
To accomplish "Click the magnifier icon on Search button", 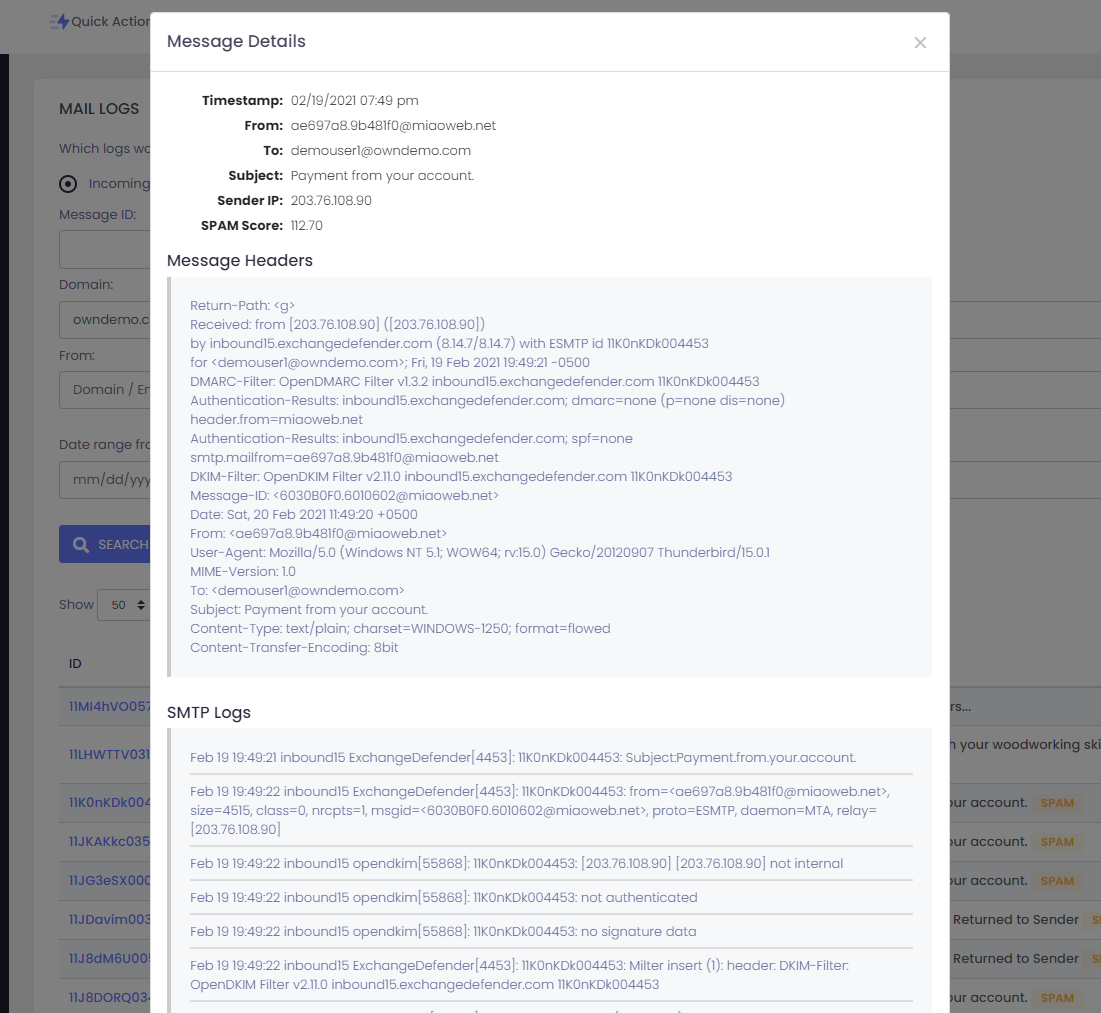I will (81, 545).
